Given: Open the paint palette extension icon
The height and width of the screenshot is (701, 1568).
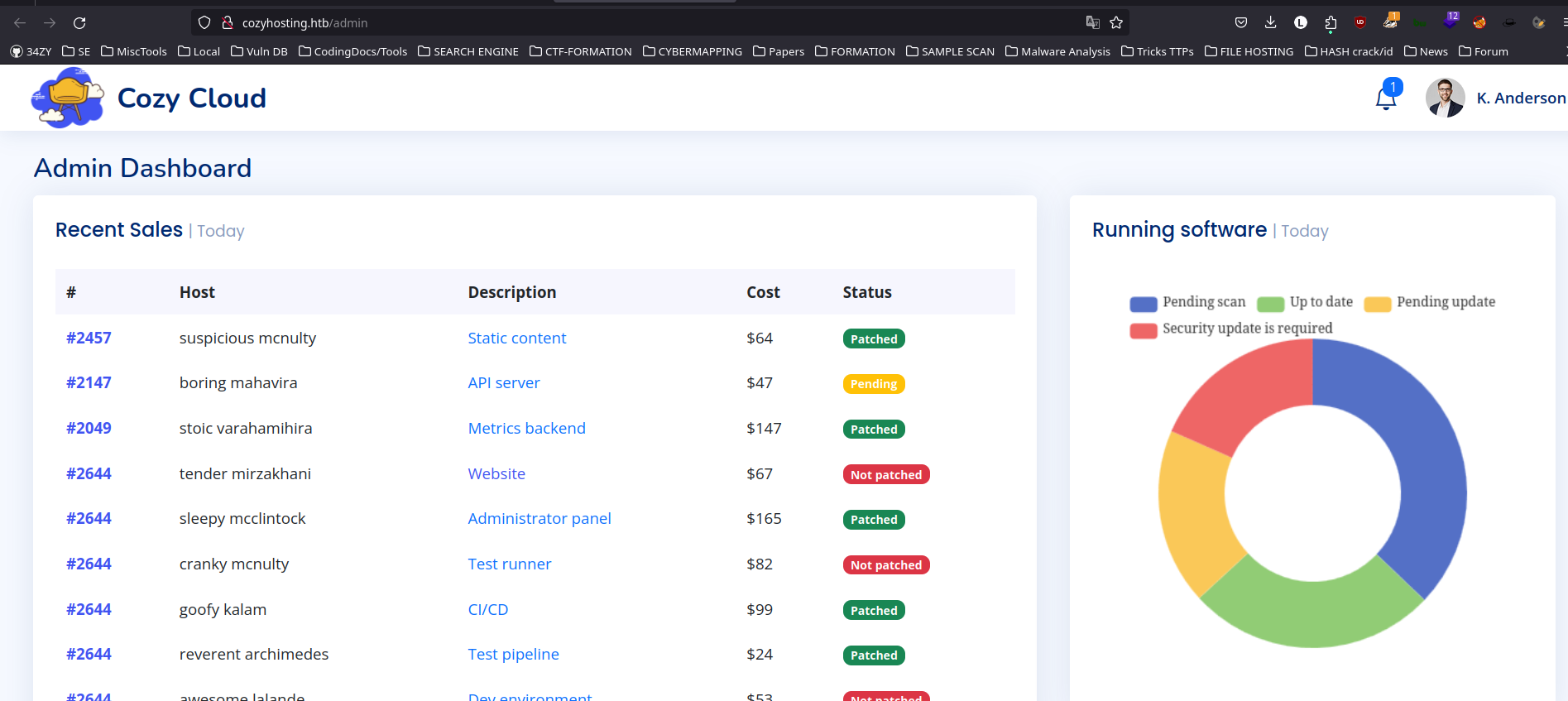Looking at the screenshot, I should (1539, 23).
